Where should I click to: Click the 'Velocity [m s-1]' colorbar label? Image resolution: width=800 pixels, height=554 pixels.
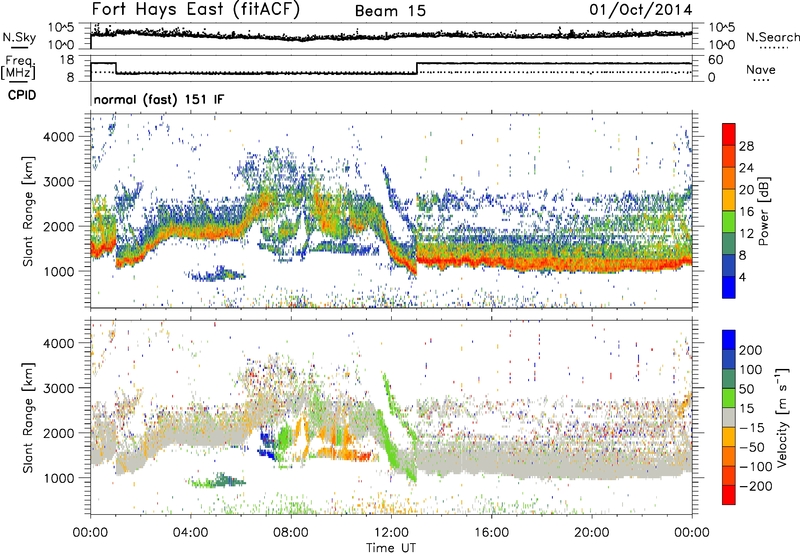point(782,417)
